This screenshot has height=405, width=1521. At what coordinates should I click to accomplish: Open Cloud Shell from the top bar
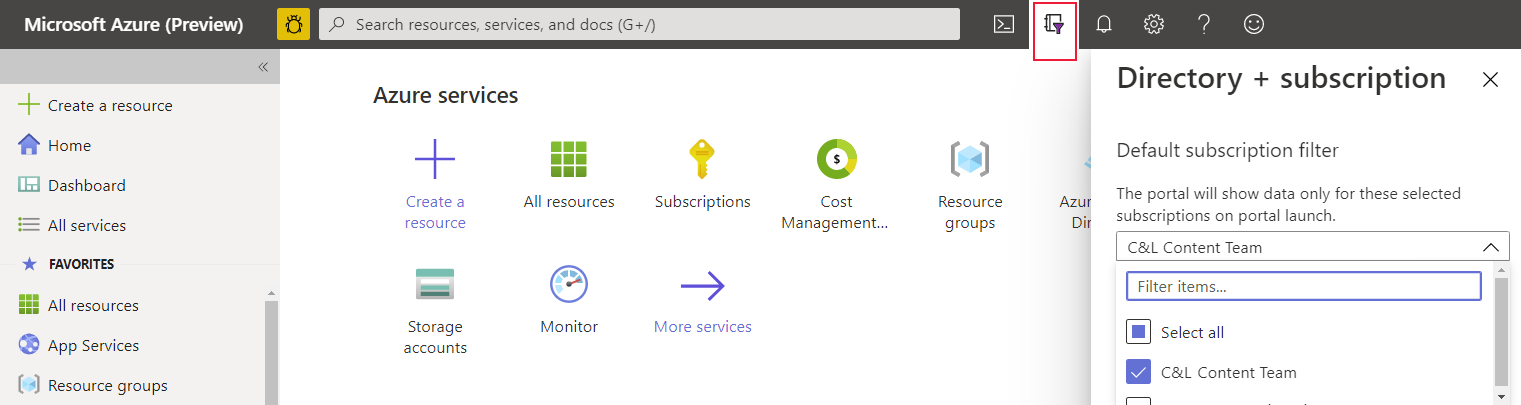pos(1004,24)
